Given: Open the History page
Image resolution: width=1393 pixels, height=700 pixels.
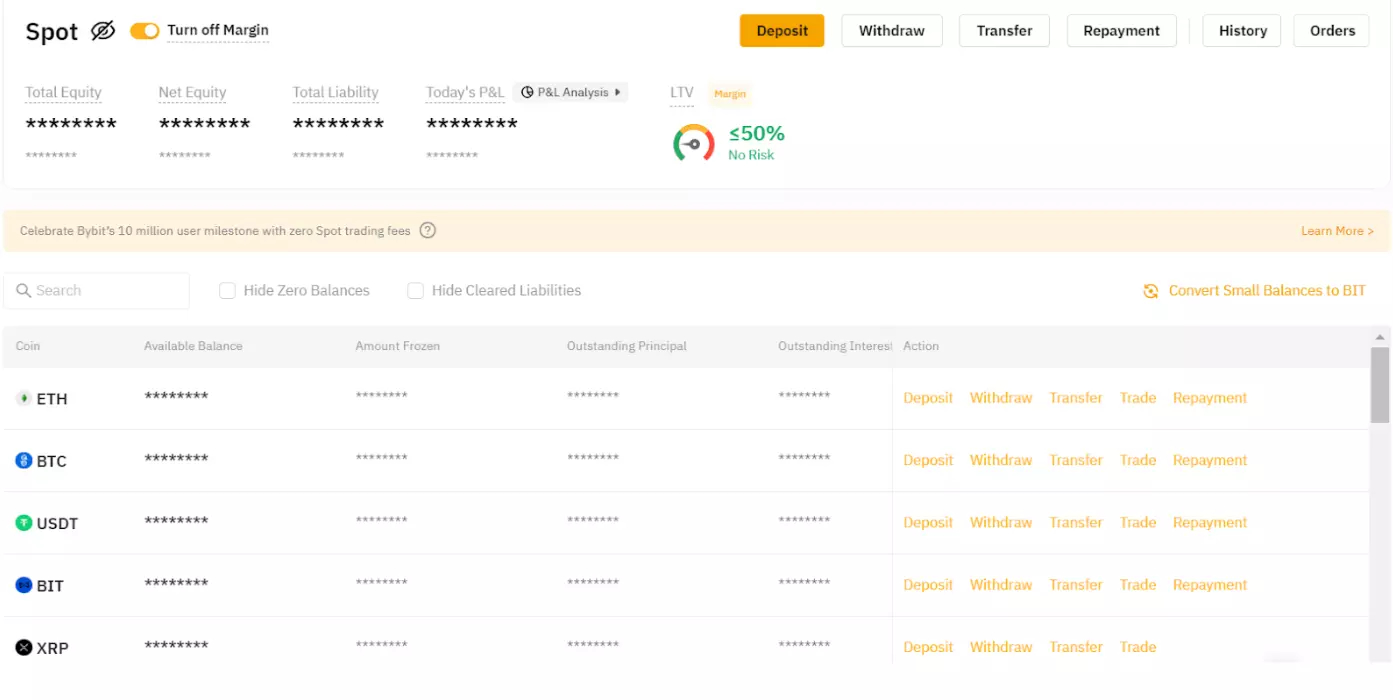Looking at the screenshot, I should pos(1241,30).
